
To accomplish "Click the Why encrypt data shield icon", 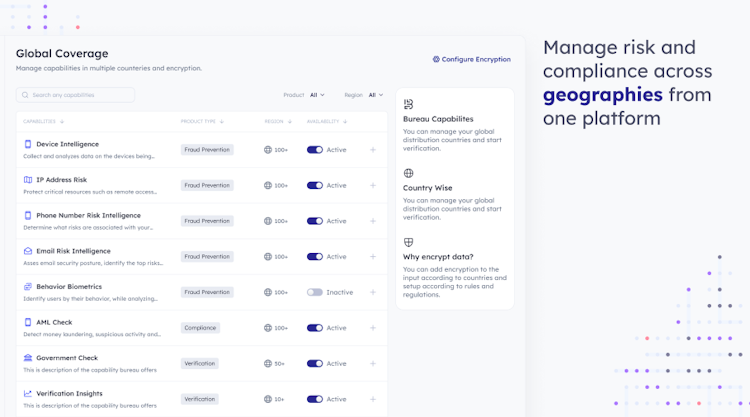I will pyautogui.click(x=408, y=242).
